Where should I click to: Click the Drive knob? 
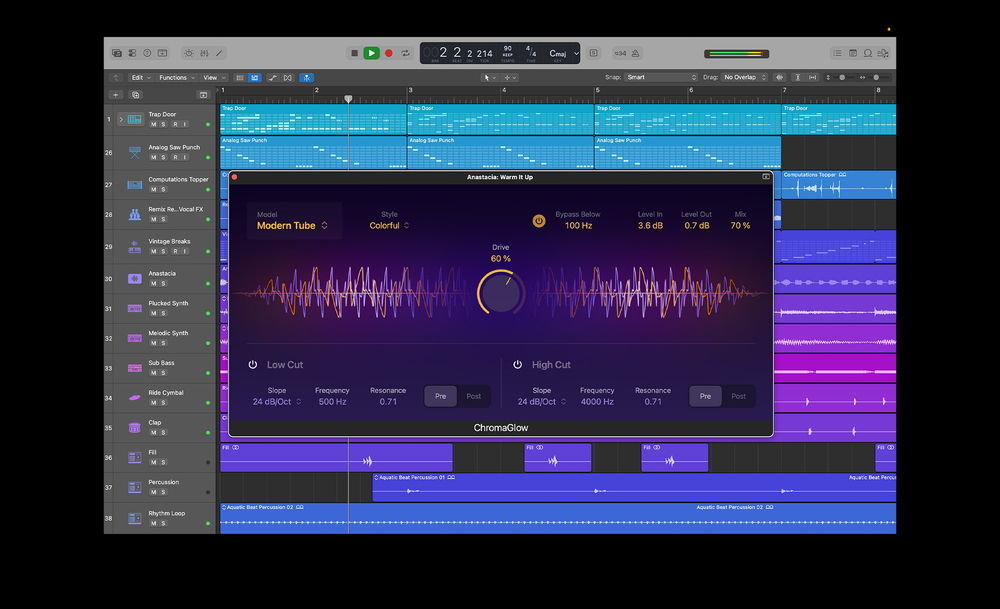pos(501,293)
